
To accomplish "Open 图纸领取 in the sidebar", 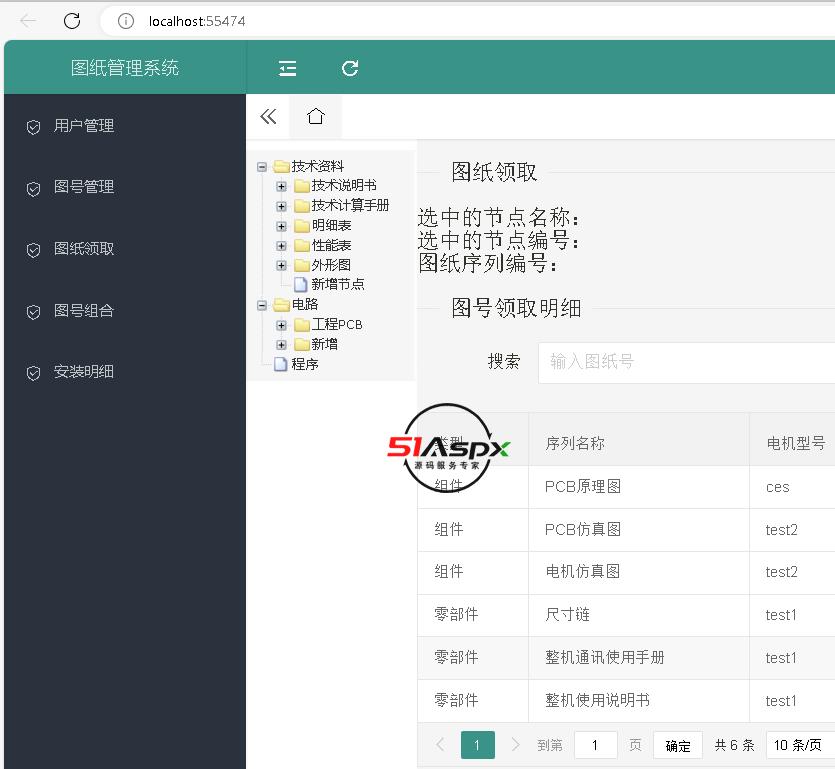I will 84,249.
